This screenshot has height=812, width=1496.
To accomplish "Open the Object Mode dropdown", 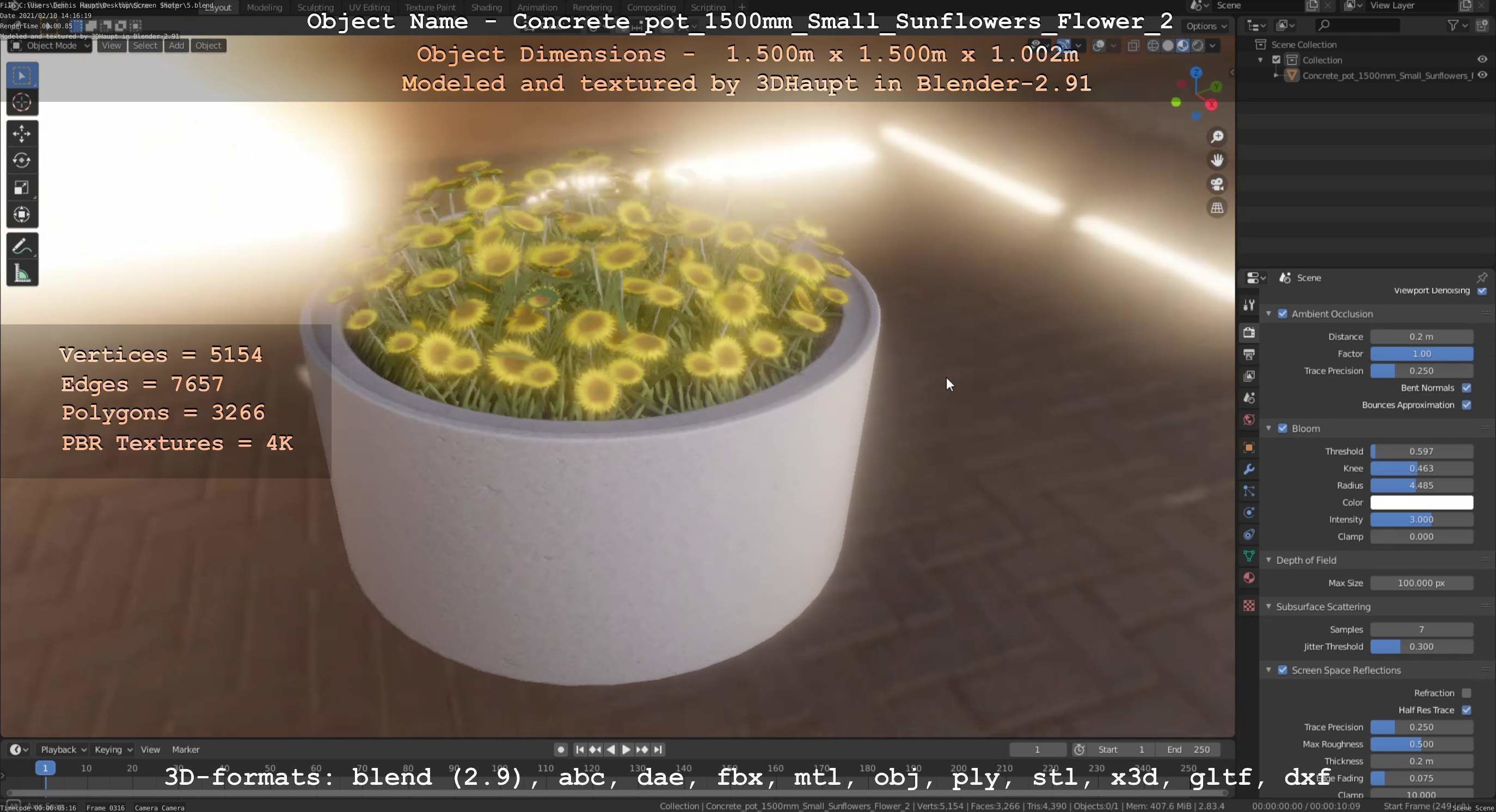I will pos(50,45).
